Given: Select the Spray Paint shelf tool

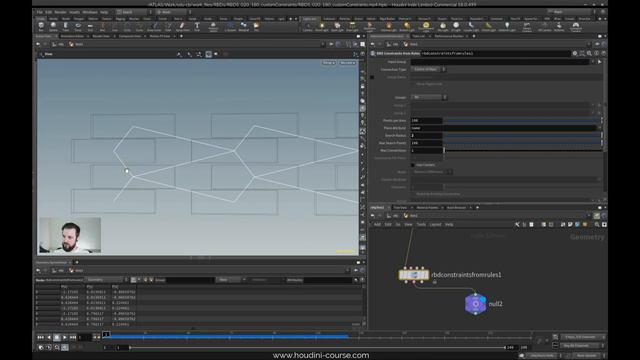Looking at the screenshot, I should click(x=182, y=27).
